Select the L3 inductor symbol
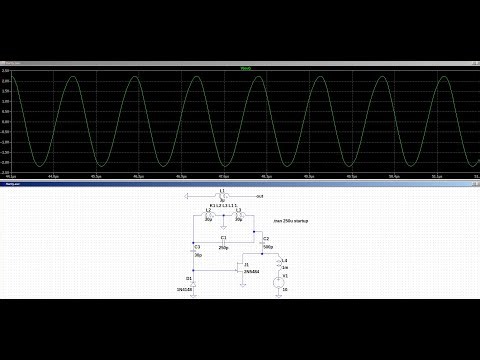480x360 pixels. click(x=239, y=215)
